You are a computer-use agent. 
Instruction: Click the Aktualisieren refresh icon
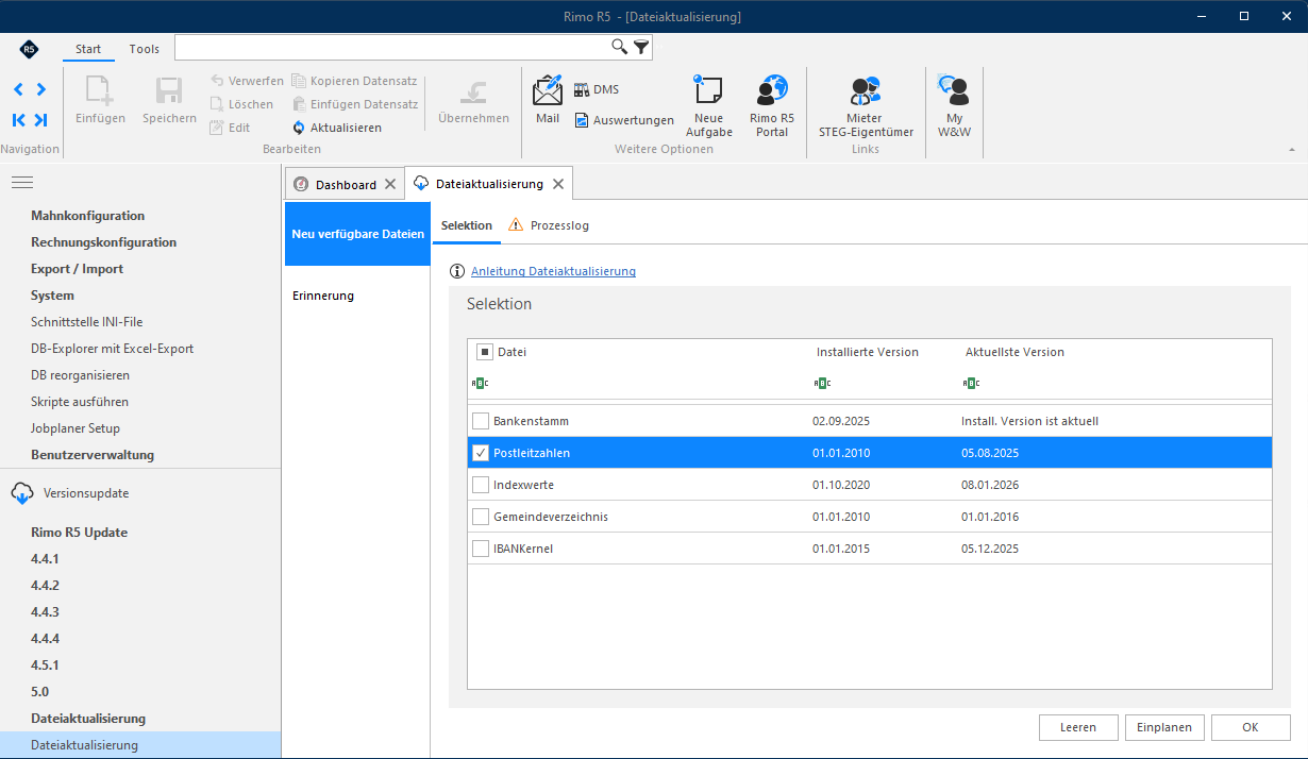[x=299, y=128]
